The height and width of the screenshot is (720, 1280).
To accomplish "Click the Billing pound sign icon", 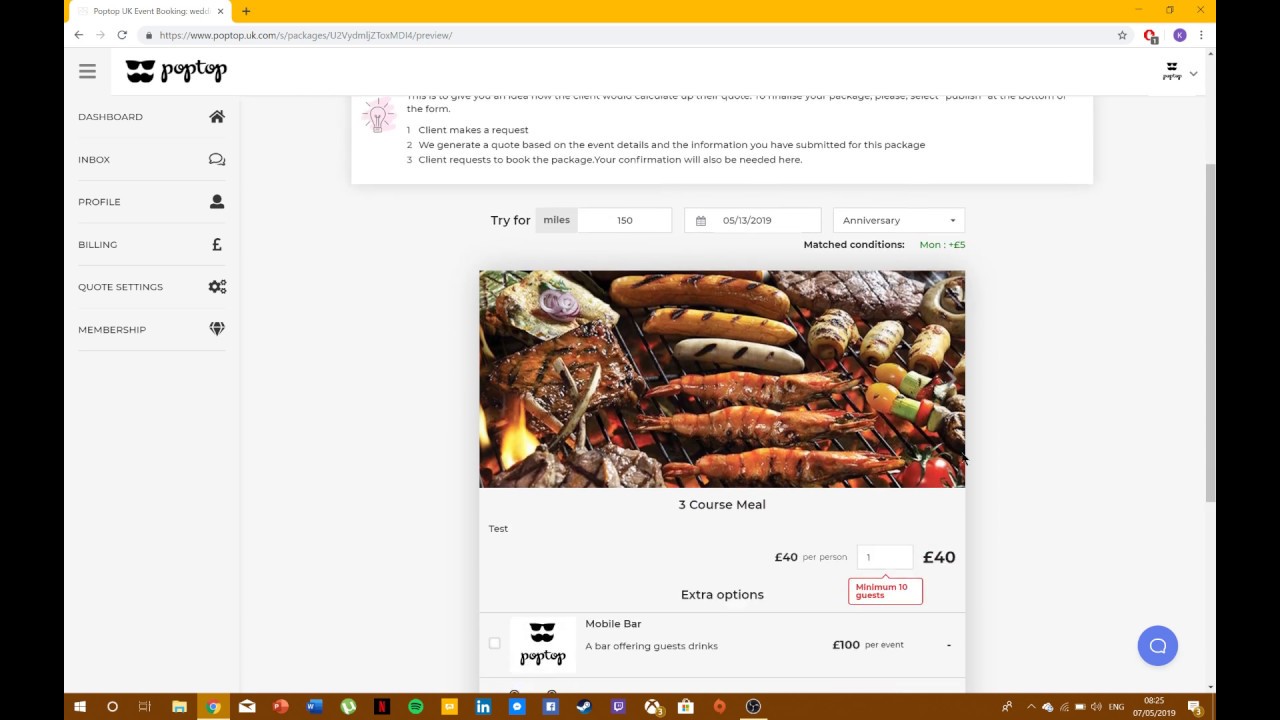I will tap(217, 244).
